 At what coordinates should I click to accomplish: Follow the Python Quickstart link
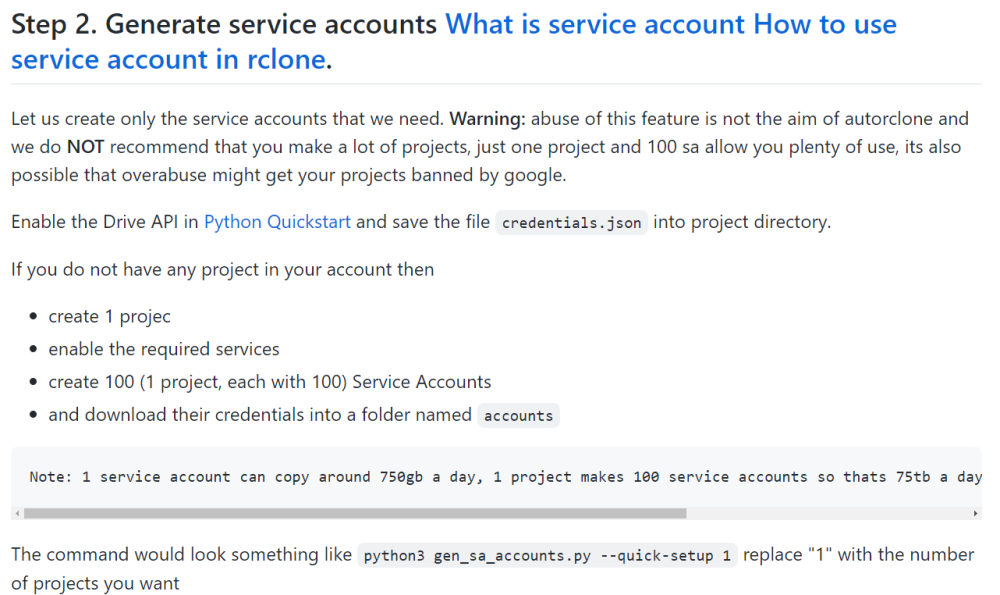pyautogui.click(x=277, y=222)
